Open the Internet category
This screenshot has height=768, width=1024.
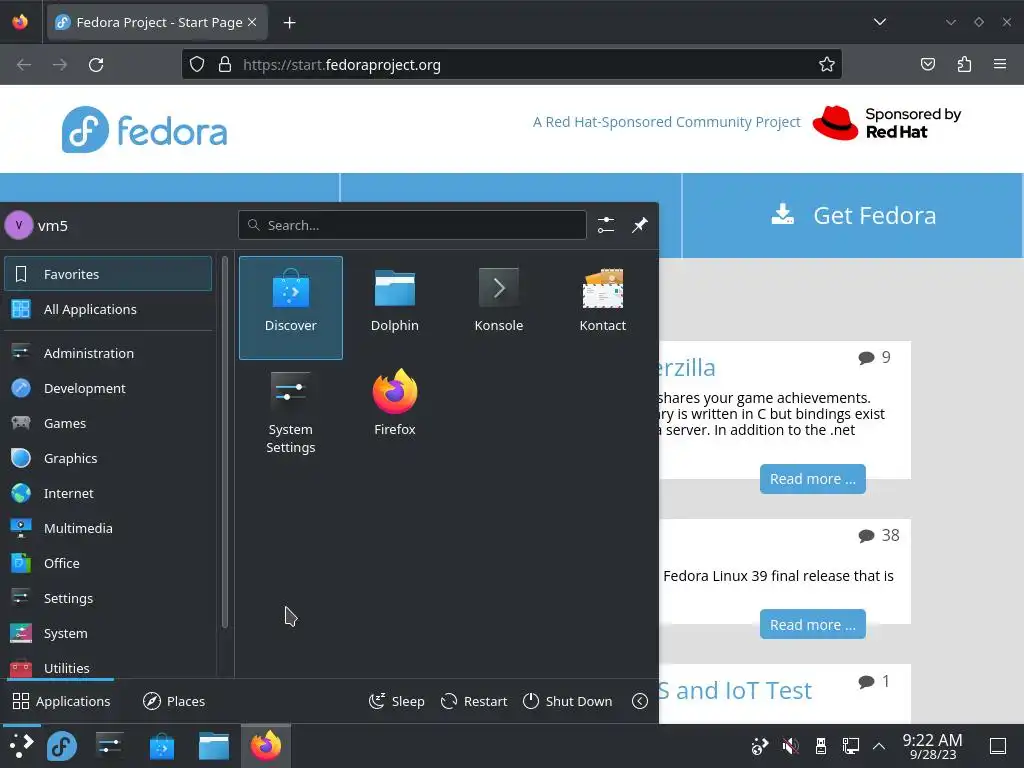tap(108, 493)
